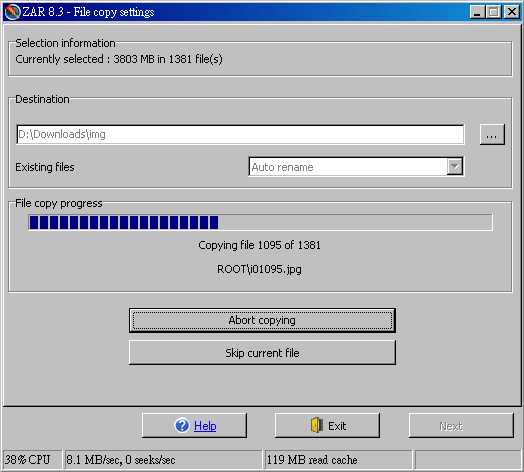Maximize the ZAR window

point(494,12)
